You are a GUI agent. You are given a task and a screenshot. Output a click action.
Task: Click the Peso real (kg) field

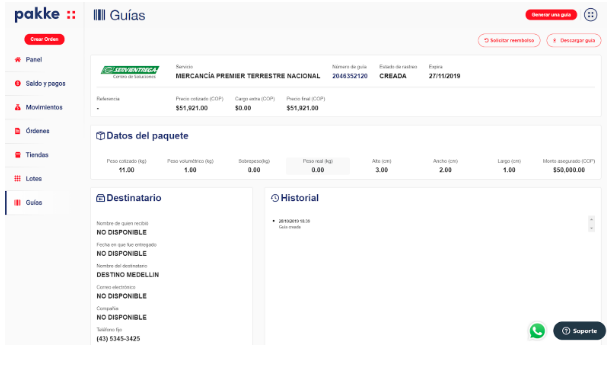[318, 166]
